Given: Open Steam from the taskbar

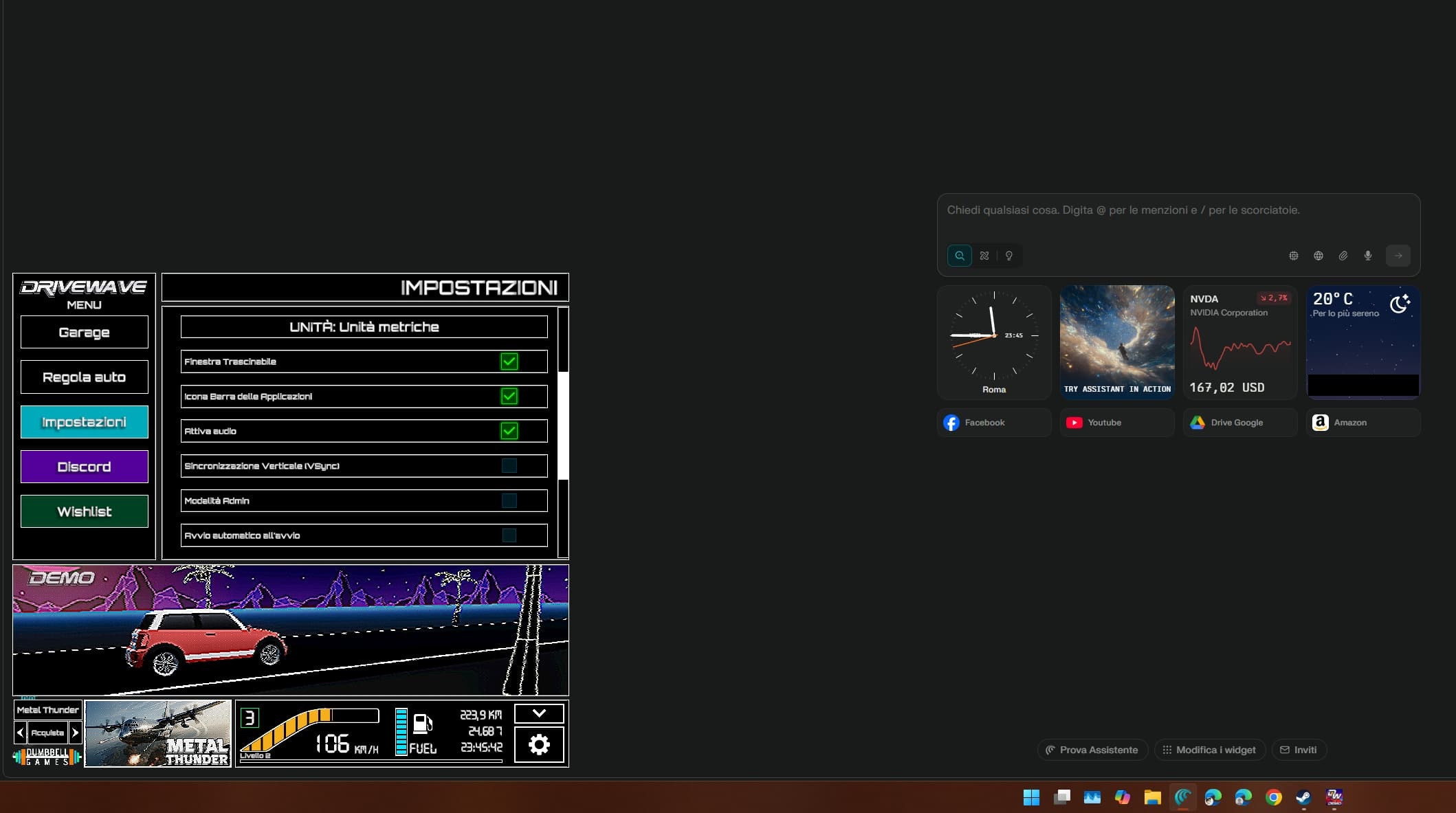Looking at the screenshot, I should (x=1304, y=797).
